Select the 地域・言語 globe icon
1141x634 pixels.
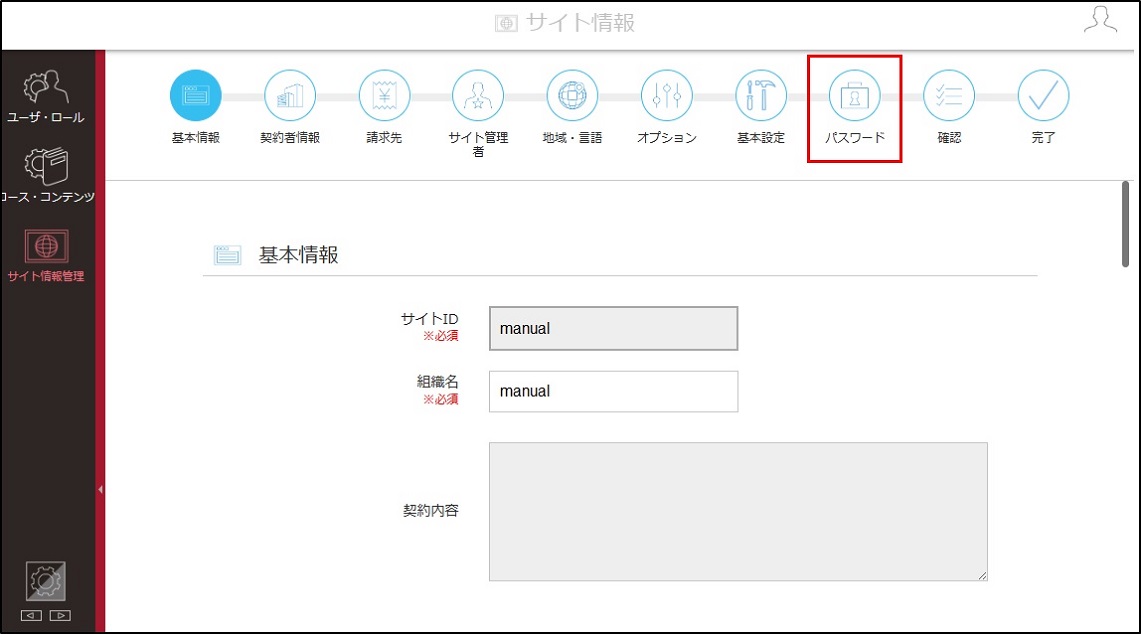pos(573,95)
